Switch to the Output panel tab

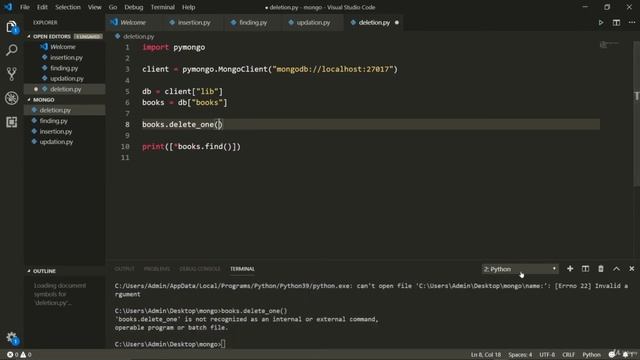pos(124,269)
